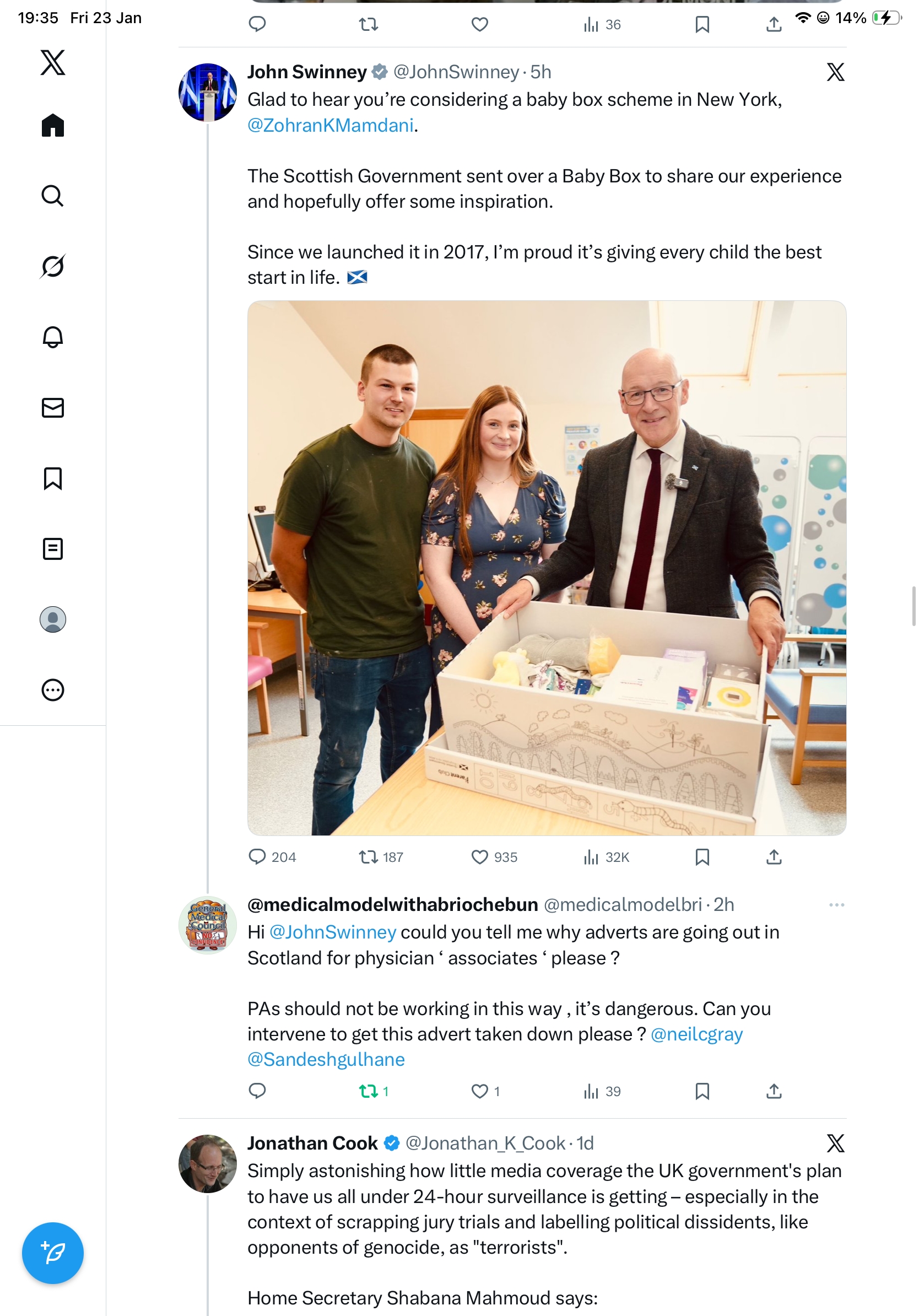Open the Grok icon in the sidebar

coord(53,266)
